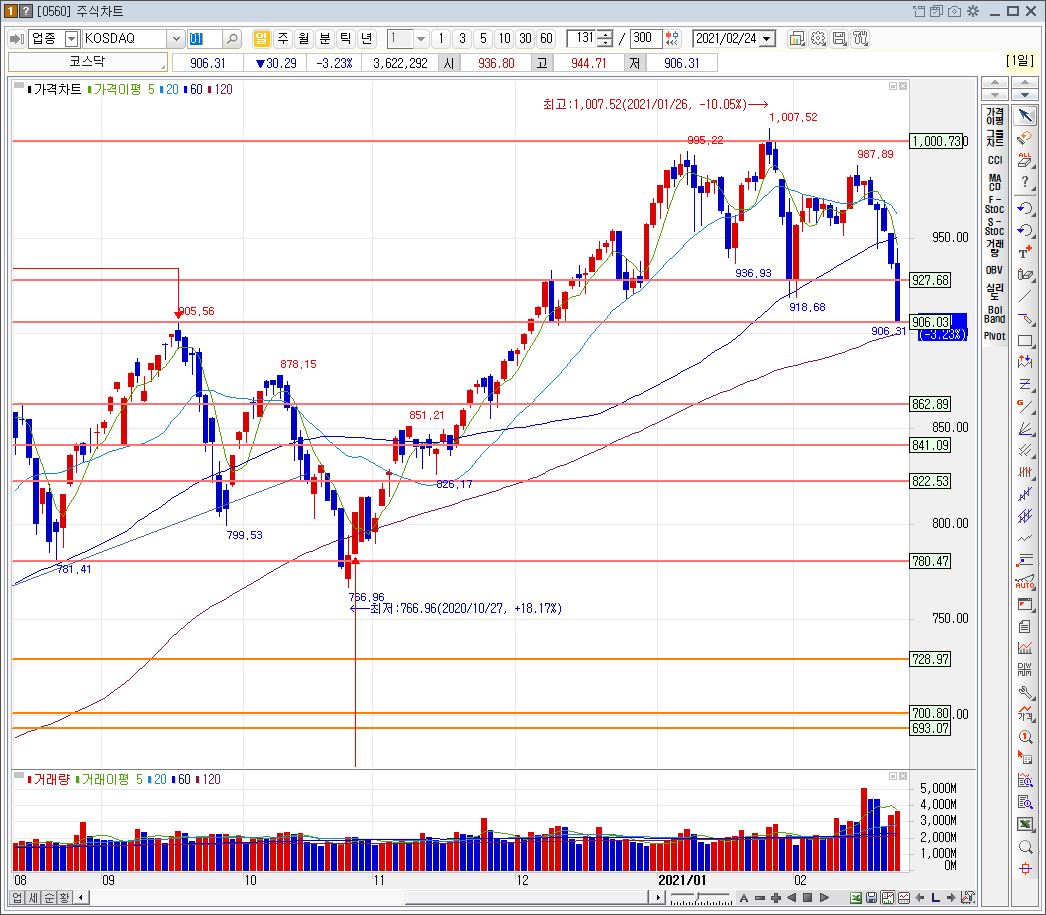This screenshot has height=915, width=1046.
Task: Click the 131 candle count spinner
Action: (604, 39)
